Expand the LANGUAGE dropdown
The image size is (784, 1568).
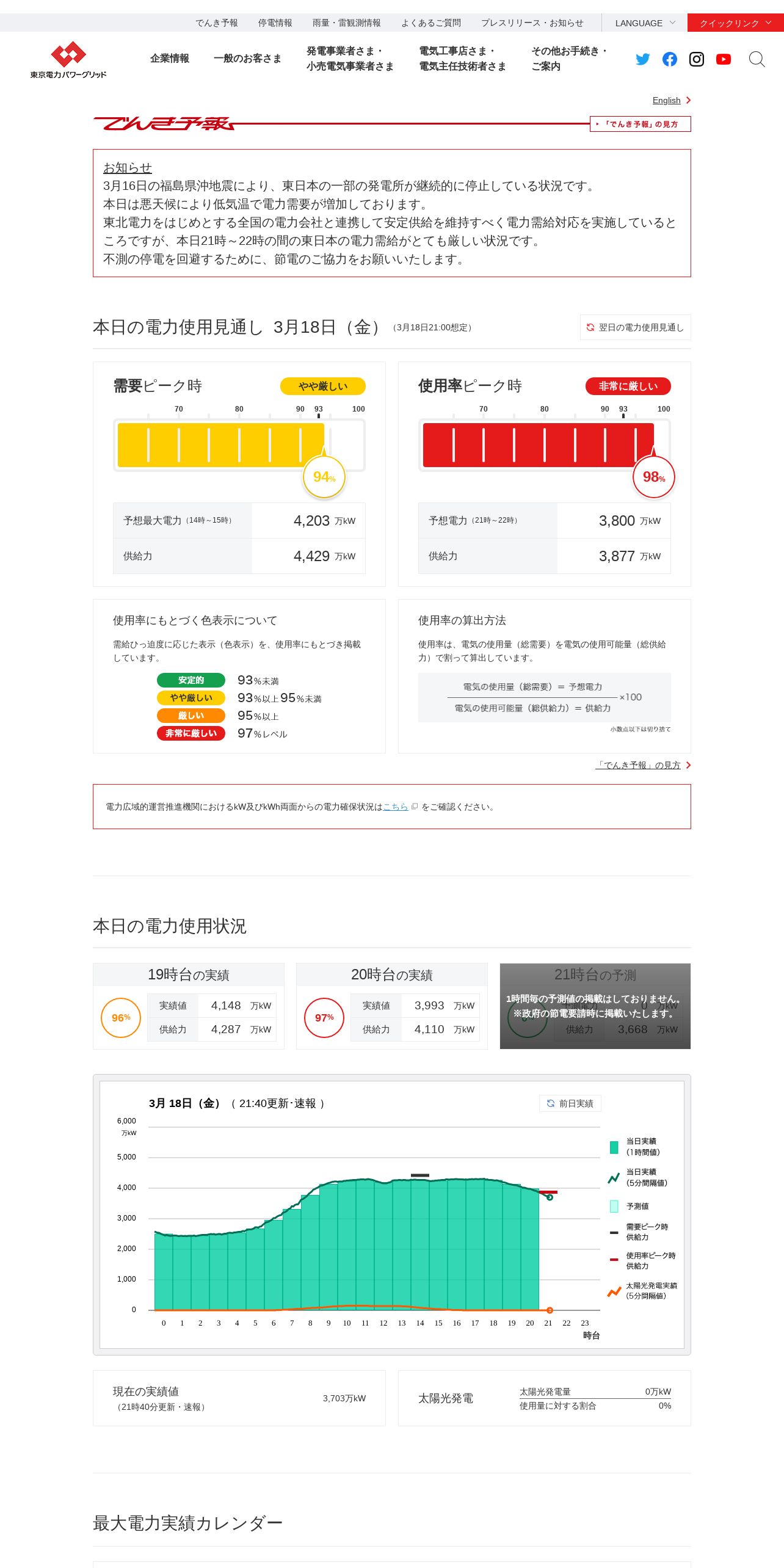[645, 23]
